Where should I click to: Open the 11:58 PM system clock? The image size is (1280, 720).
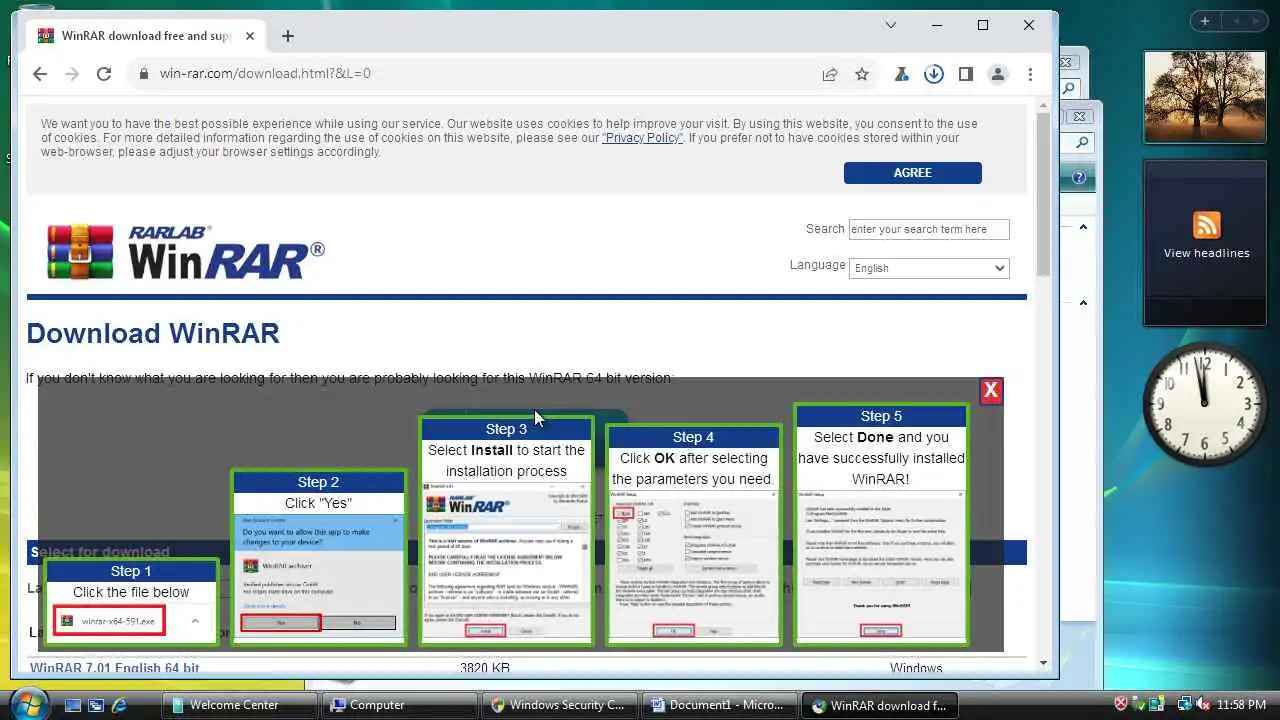point(1243,705)
